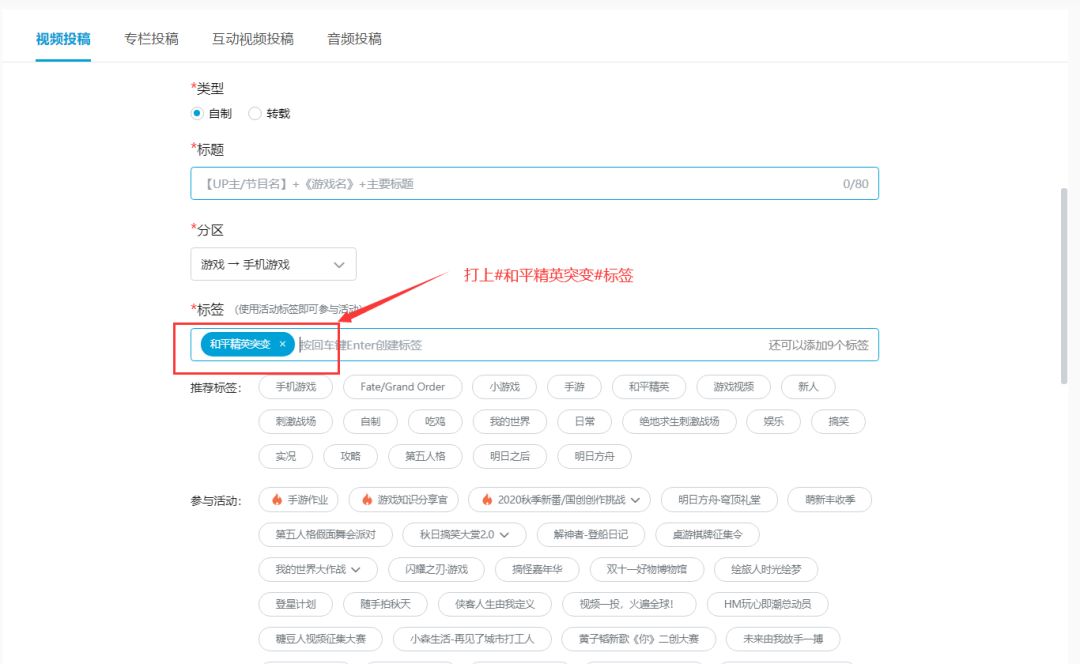Select the 自制 radio option

(197, 113)
